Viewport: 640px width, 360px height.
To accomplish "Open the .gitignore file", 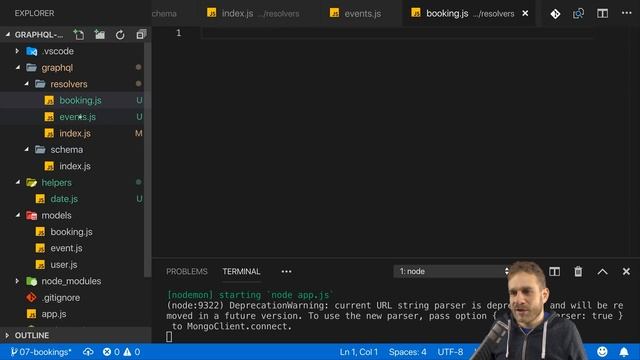I will click(60, 298).
